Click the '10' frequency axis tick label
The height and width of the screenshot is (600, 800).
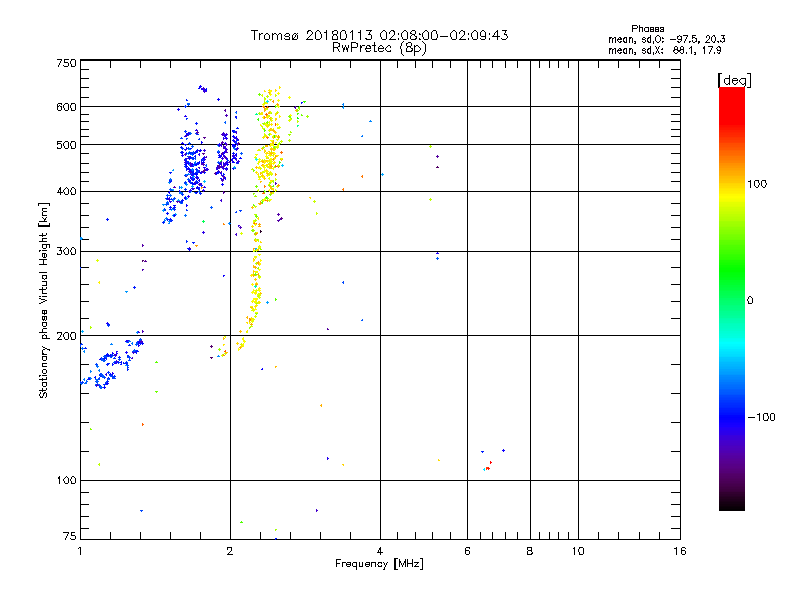578,551
